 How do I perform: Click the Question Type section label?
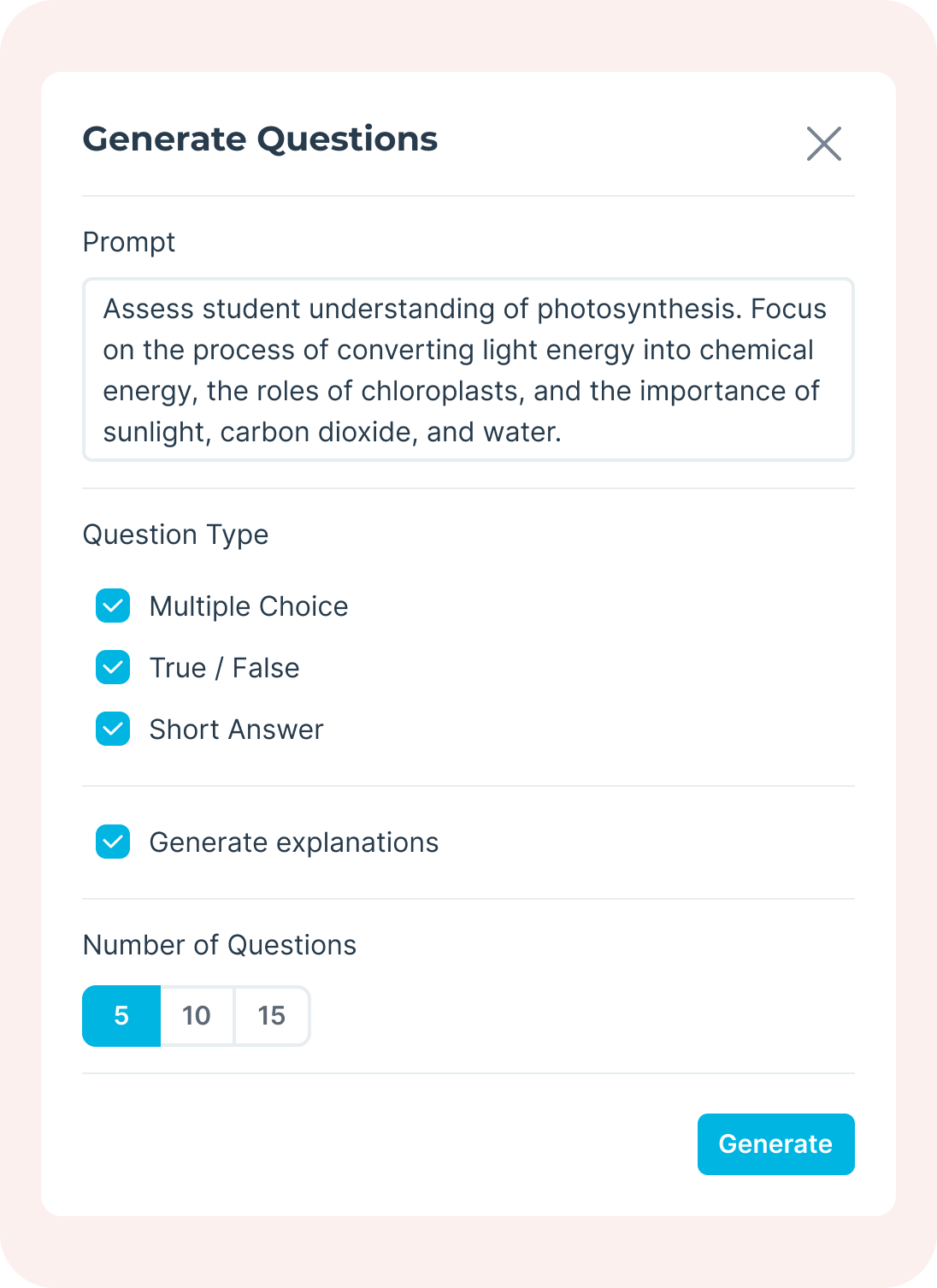pyautogui.click(x=175, y=535)
